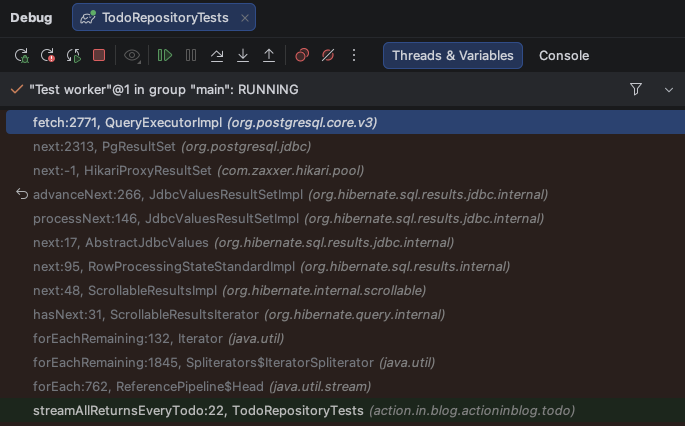Resume the program execution
The width and height of the screenshot is (685, 426).
[165, 55]
